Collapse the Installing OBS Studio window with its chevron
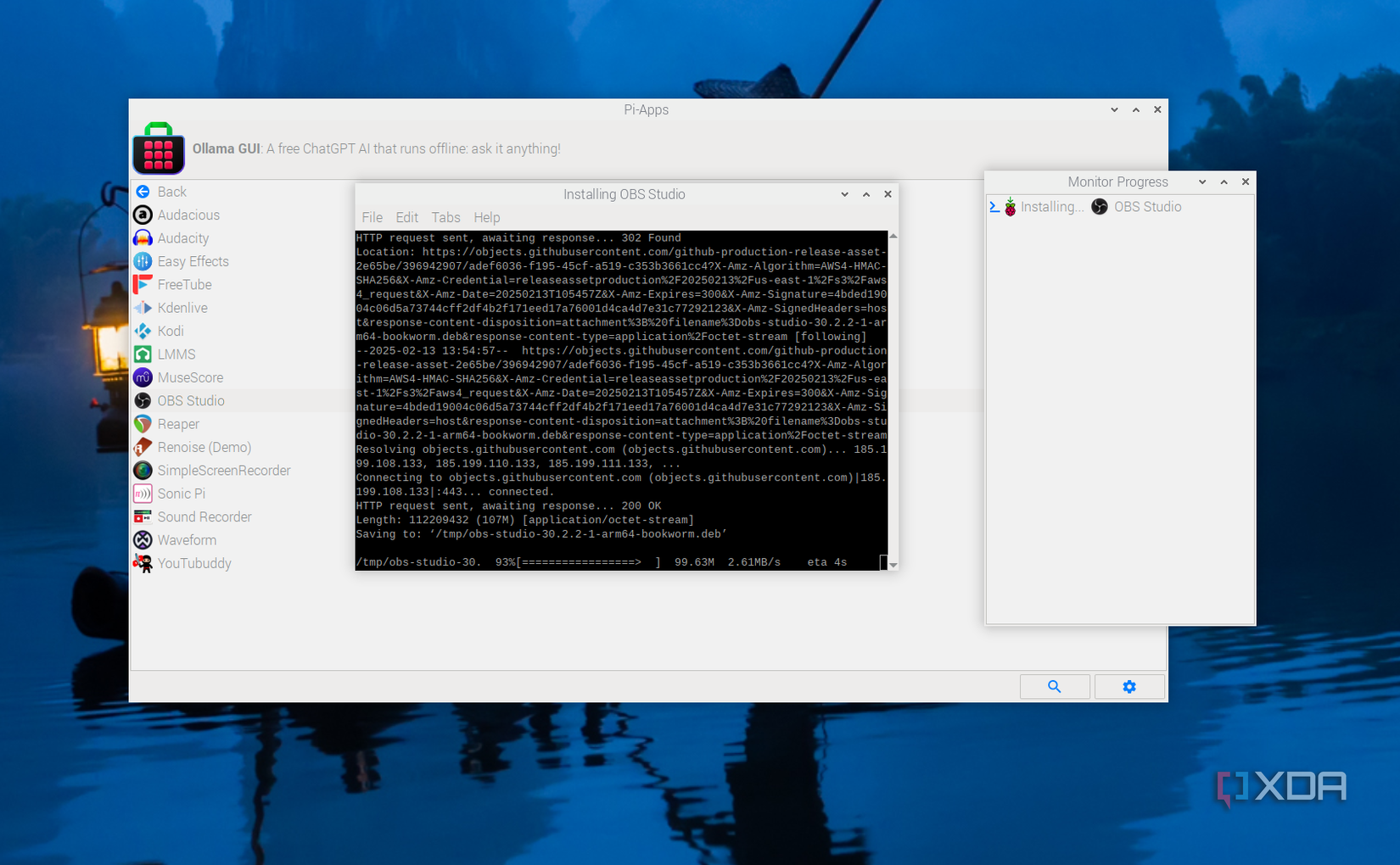 [x=843, y=194]
